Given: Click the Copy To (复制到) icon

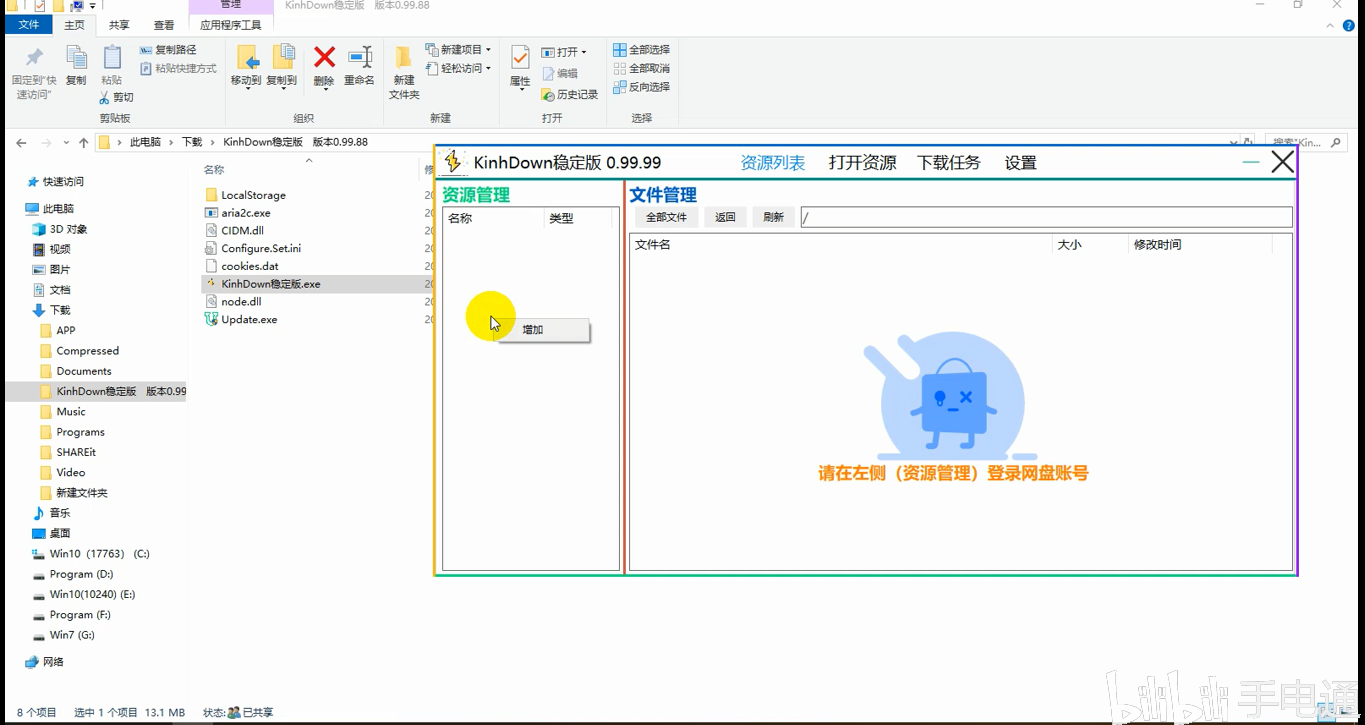Looking at the screenshot, I should (283, 57).
